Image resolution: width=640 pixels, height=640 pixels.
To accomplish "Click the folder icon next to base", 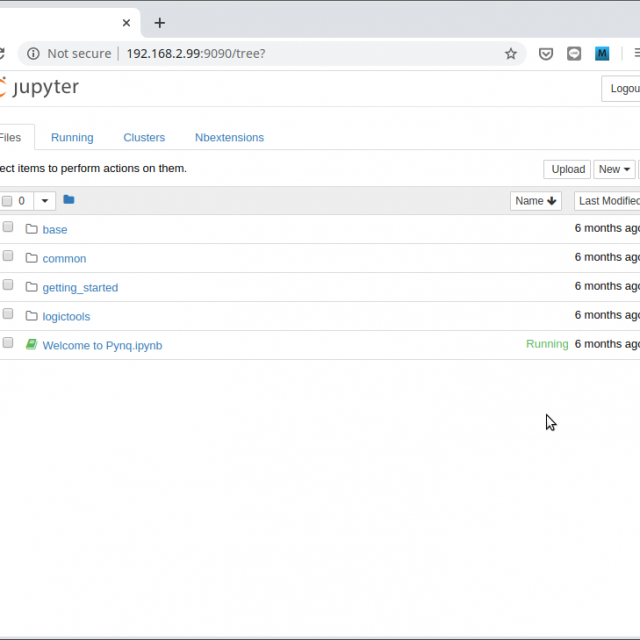I will click(31, 229).
